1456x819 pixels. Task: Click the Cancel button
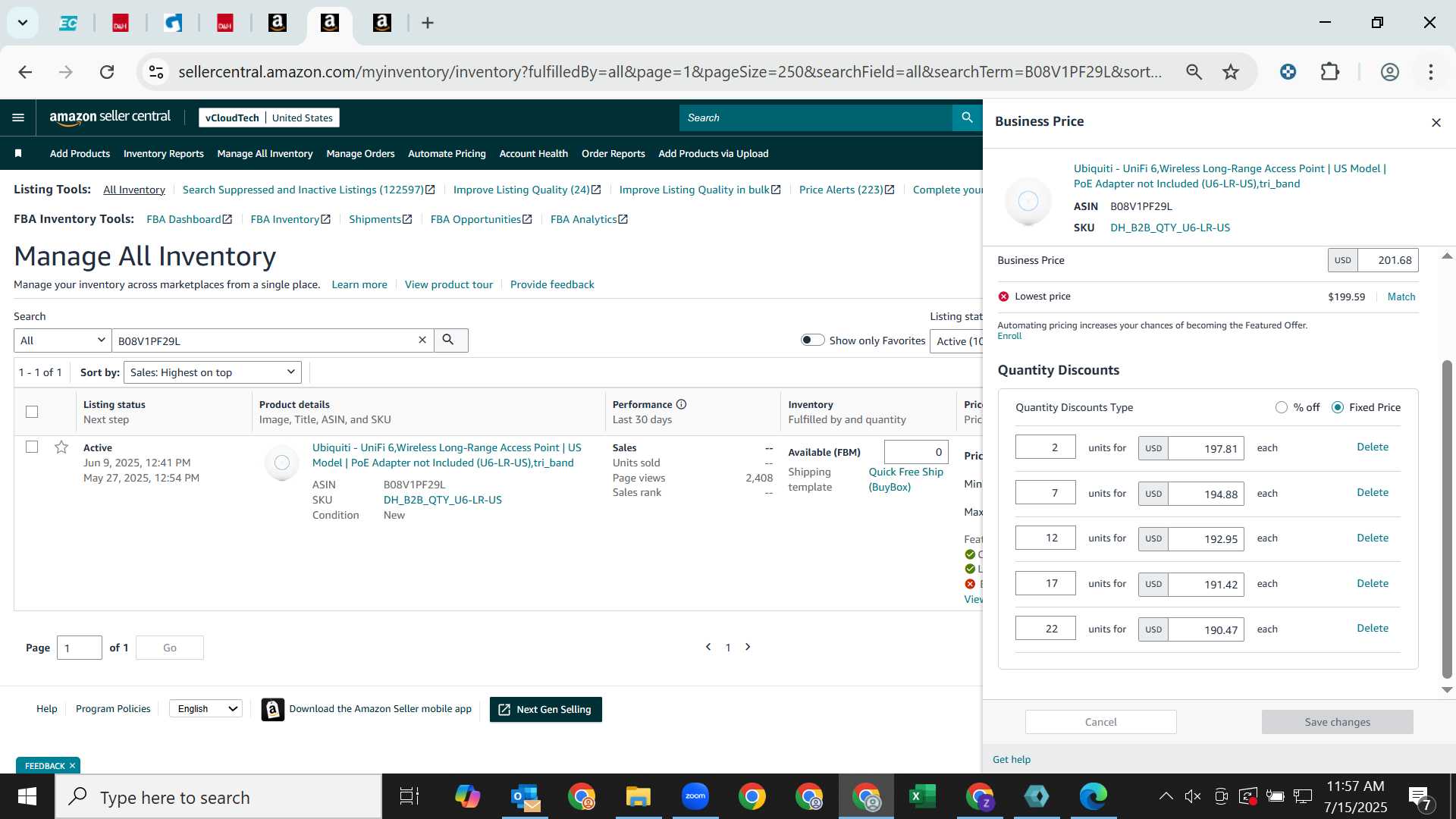point(1100,722)
